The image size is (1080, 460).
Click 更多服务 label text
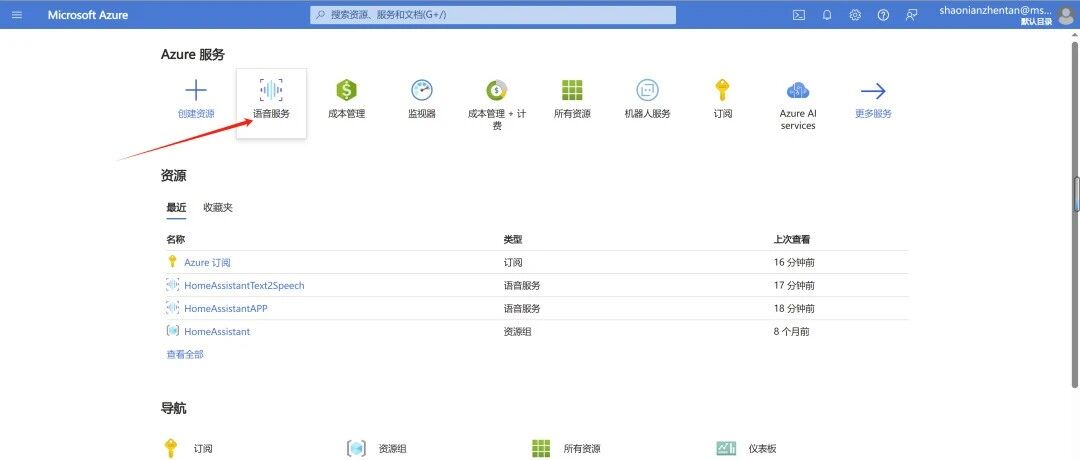tap(873, 114)
